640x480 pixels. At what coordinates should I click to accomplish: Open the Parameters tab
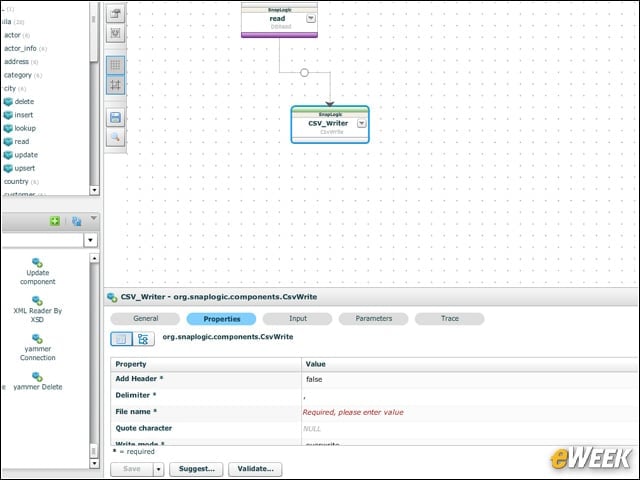pos(373,318)
